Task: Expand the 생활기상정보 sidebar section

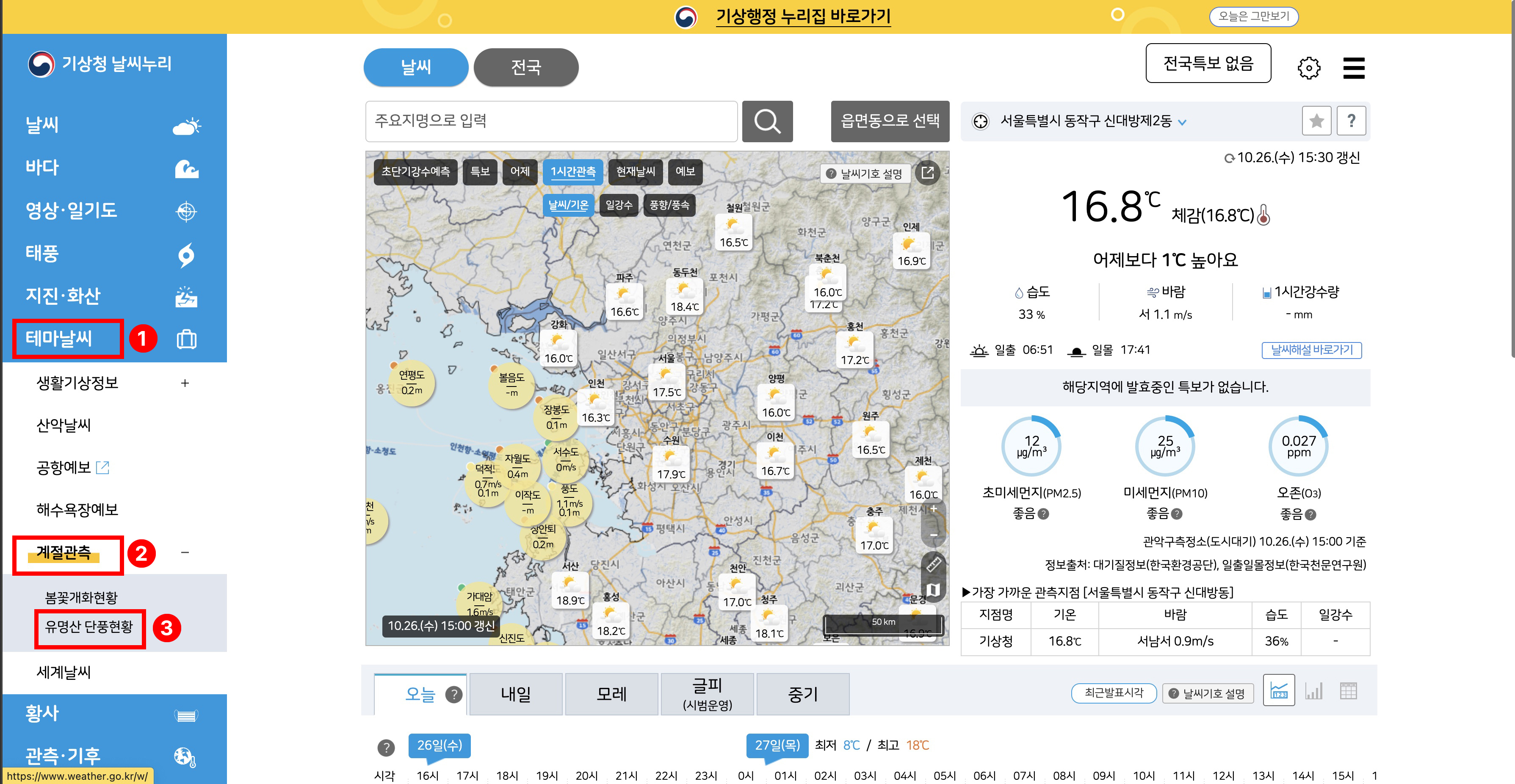Action: pyautogui.click(x=77, y=383)
